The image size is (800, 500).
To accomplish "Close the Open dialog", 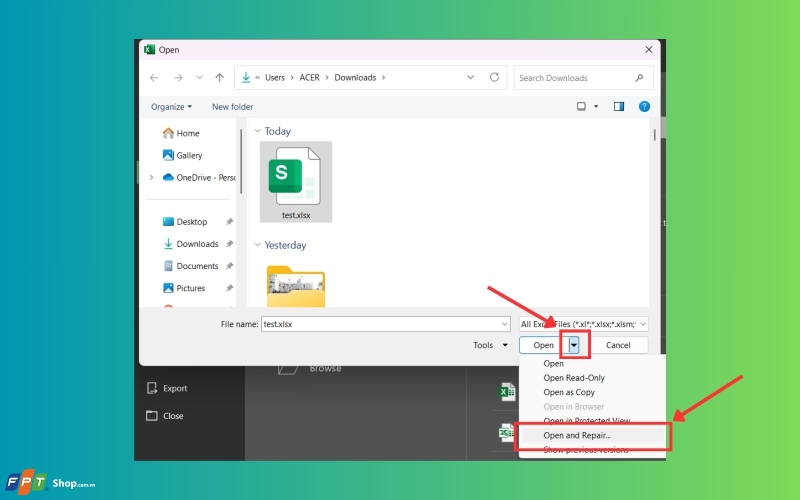I will click(x=648, y=49).
